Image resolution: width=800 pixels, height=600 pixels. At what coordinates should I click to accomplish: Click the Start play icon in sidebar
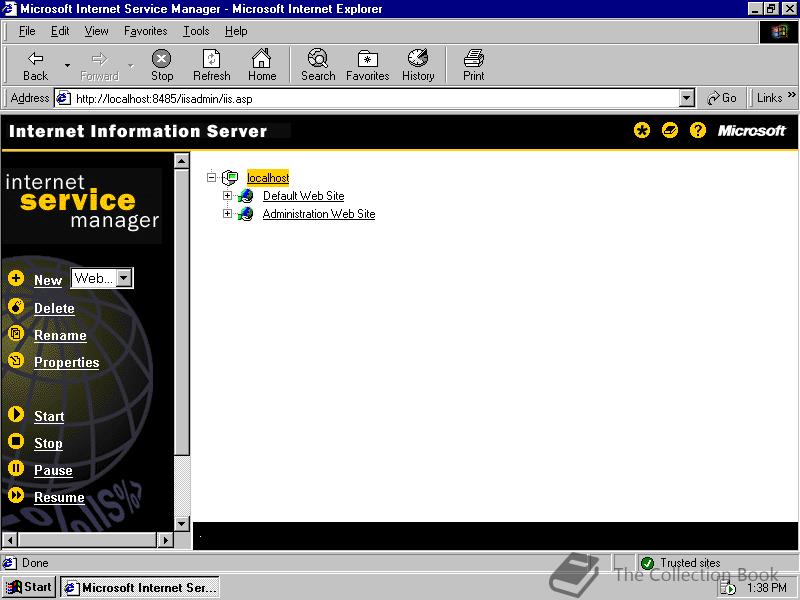[x=16, y=414]
